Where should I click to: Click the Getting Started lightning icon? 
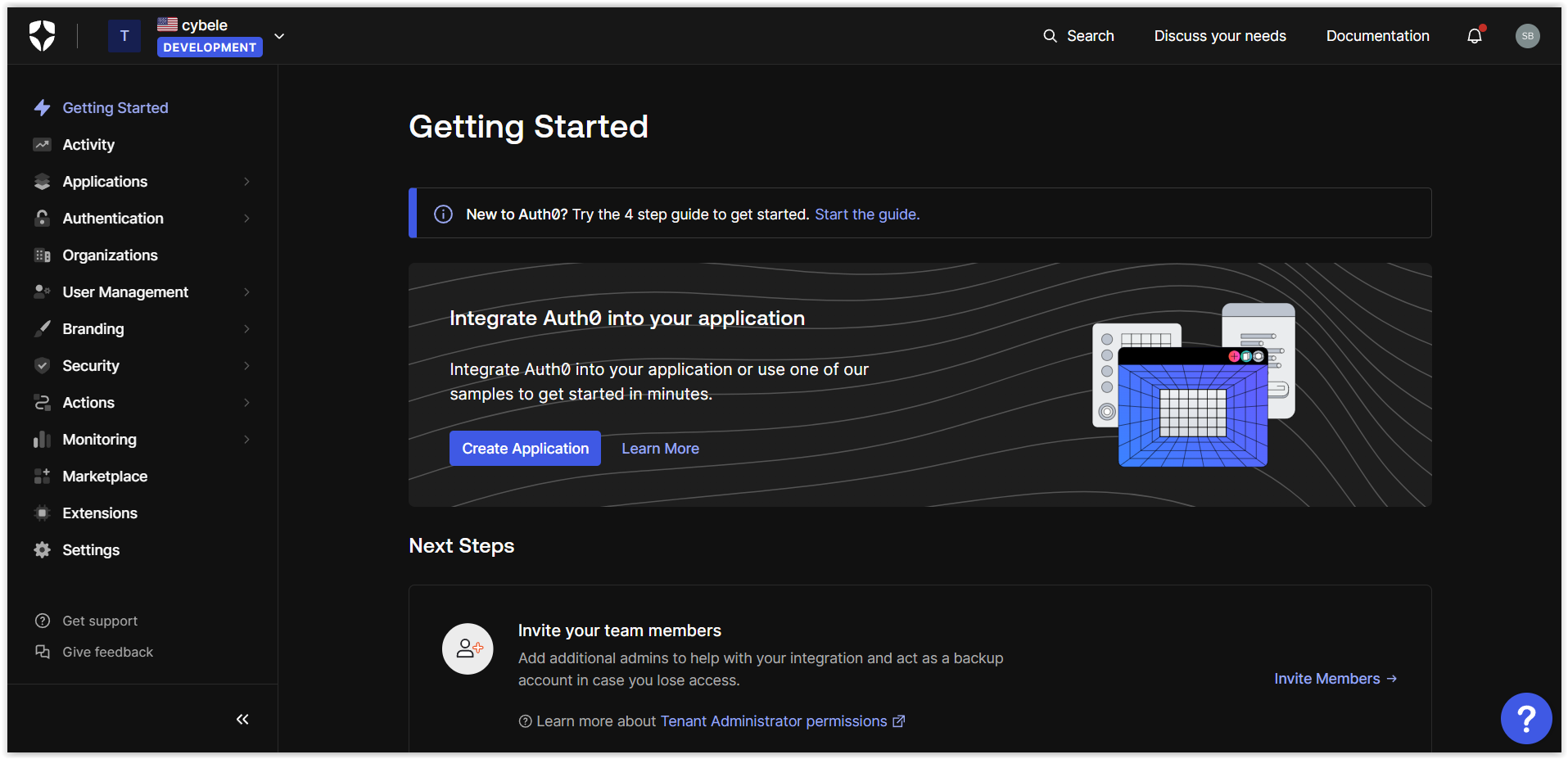point(43,108)
